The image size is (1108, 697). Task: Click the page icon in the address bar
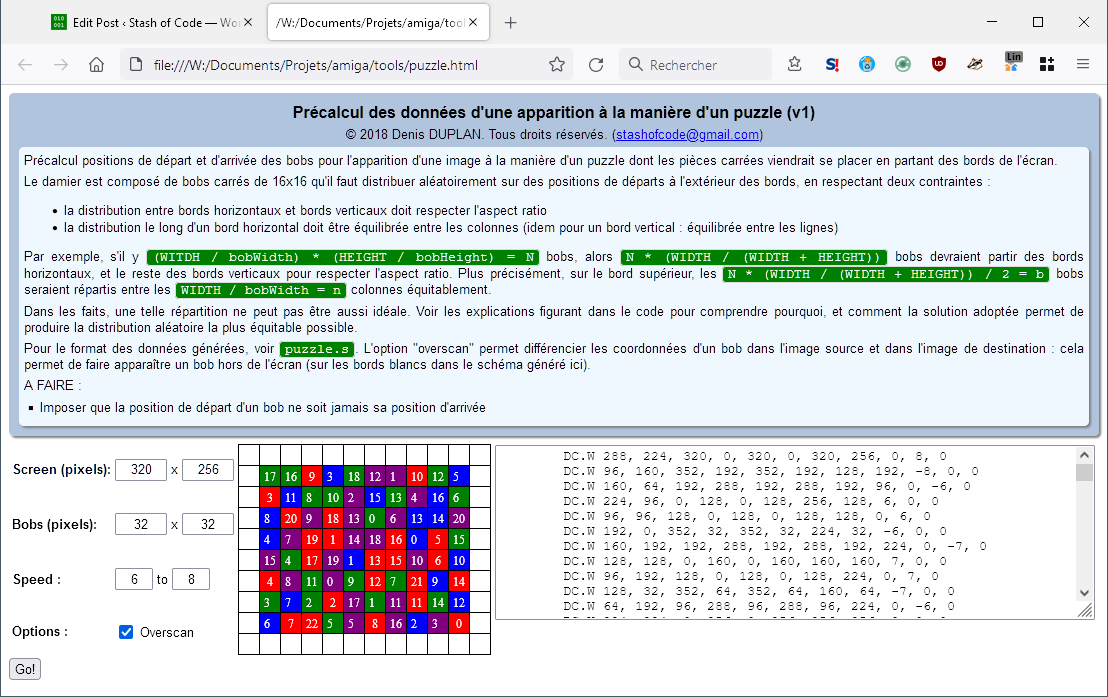point(136,65)
